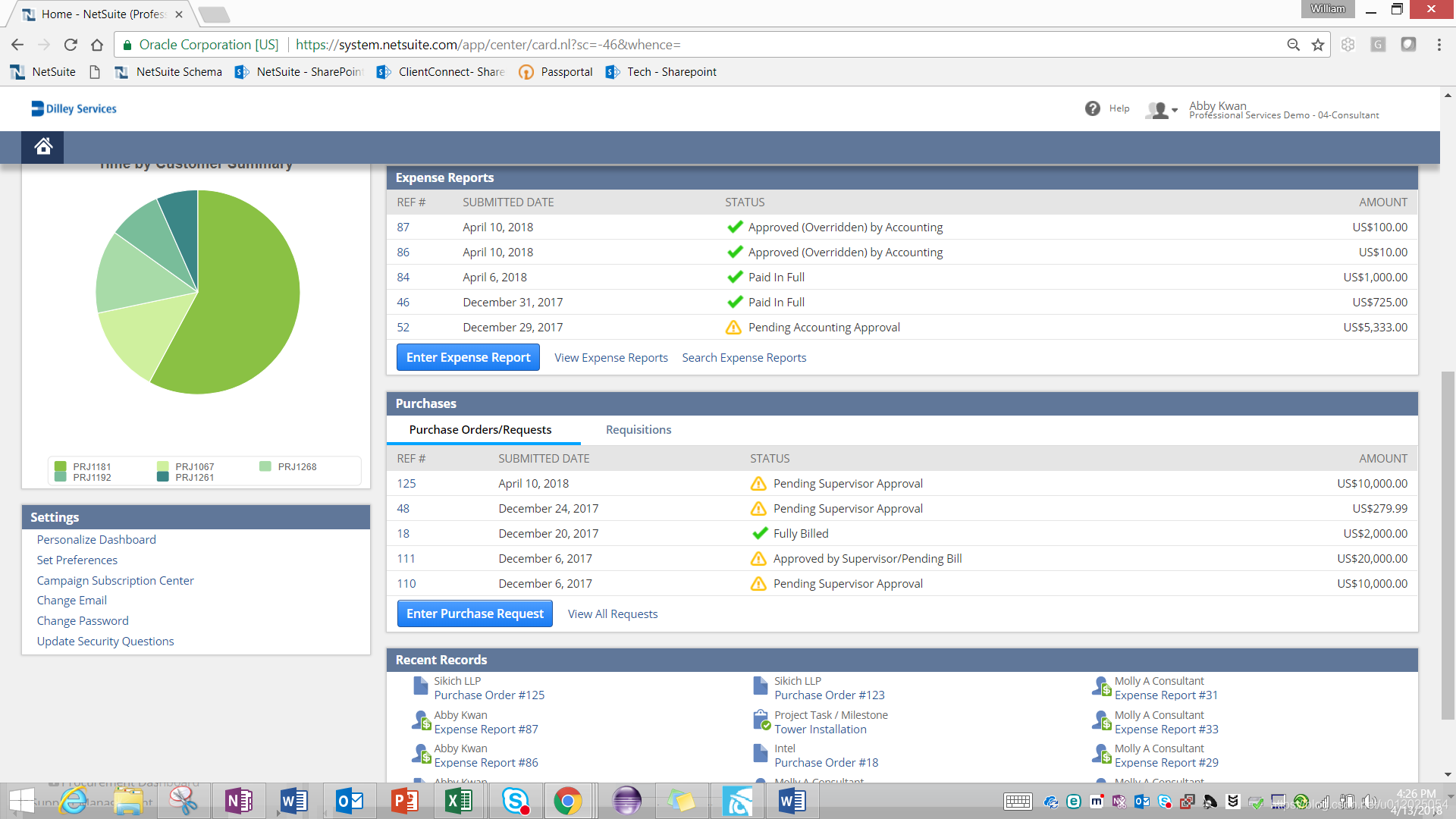Click the Expense Report #31 record icon

(1101, 686)
